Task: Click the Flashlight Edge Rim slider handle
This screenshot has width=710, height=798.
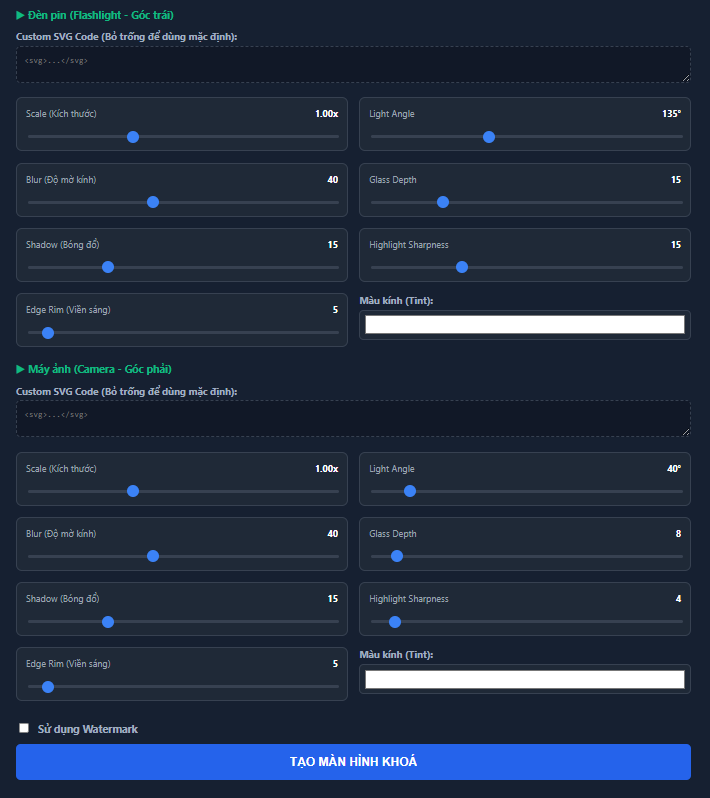Action: [x=48, y=332]
